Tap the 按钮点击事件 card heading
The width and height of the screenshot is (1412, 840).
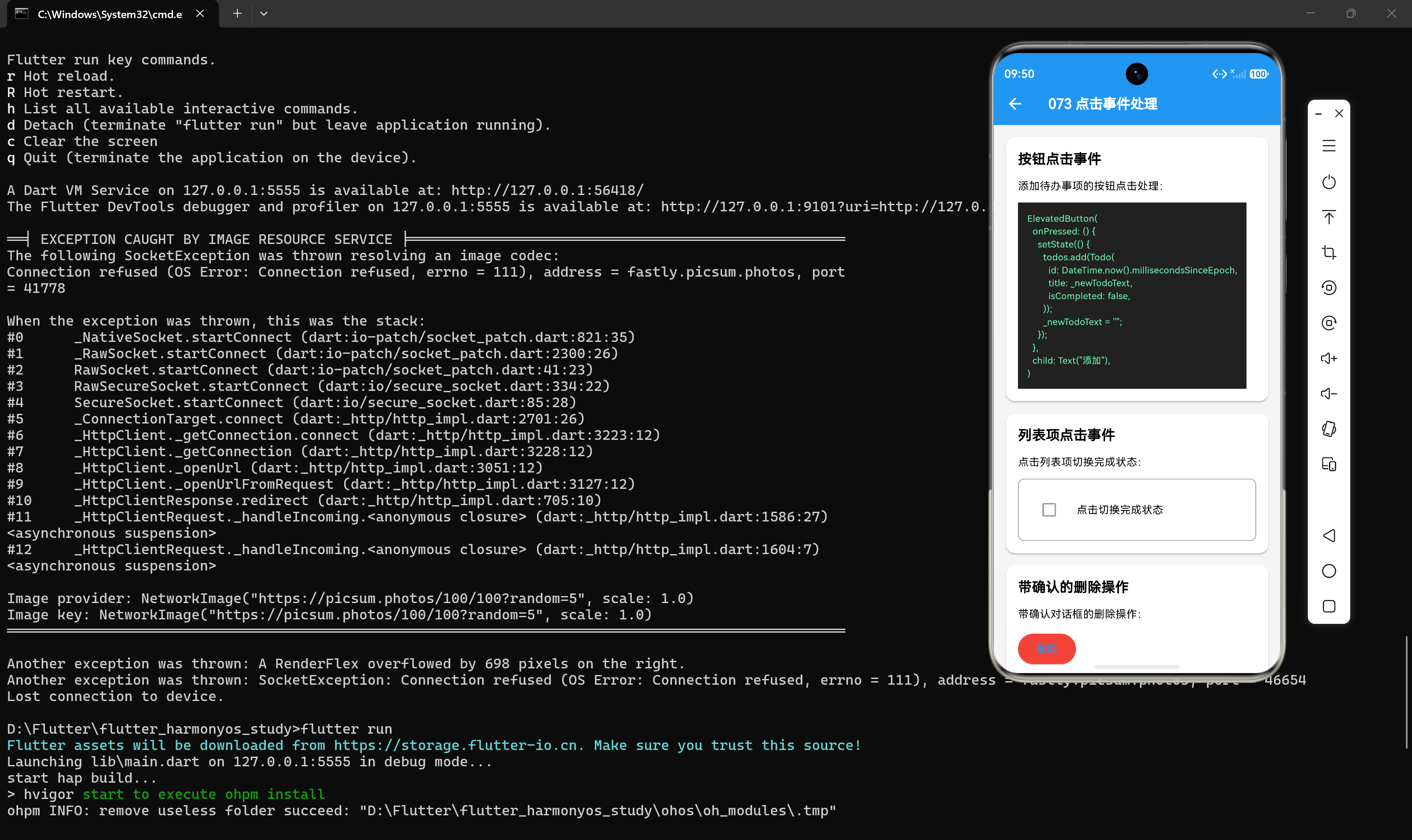click(x=1059, y=159)
